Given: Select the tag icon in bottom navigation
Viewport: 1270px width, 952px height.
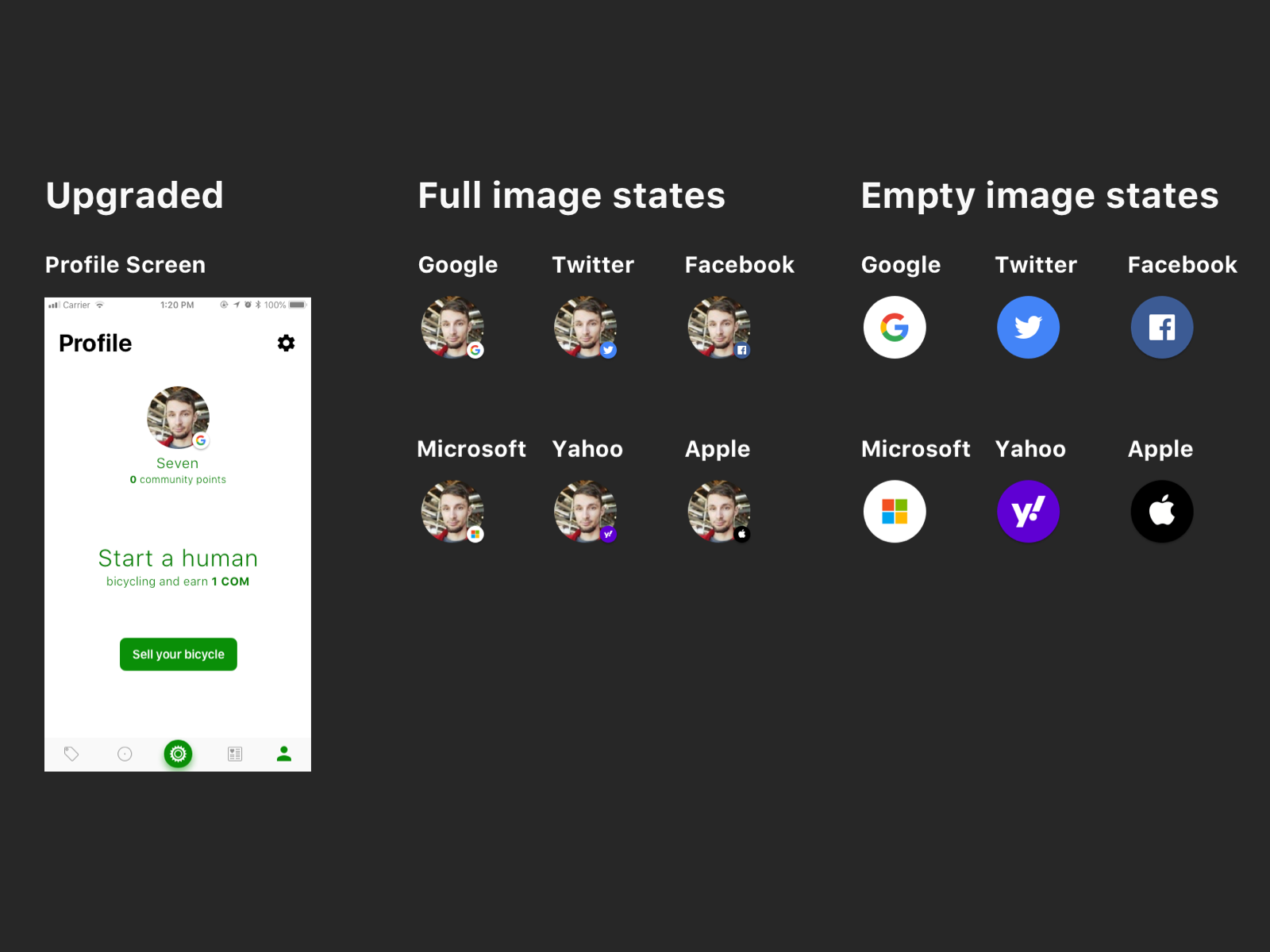Looking at the screenshot, I should point(71,754).
